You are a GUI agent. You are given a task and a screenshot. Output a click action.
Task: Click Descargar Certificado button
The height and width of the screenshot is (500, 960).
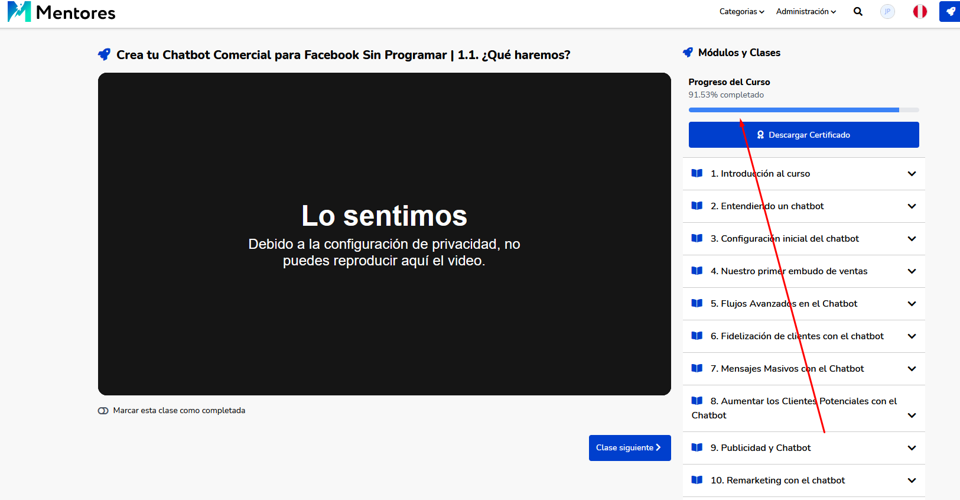pos(803,135)
